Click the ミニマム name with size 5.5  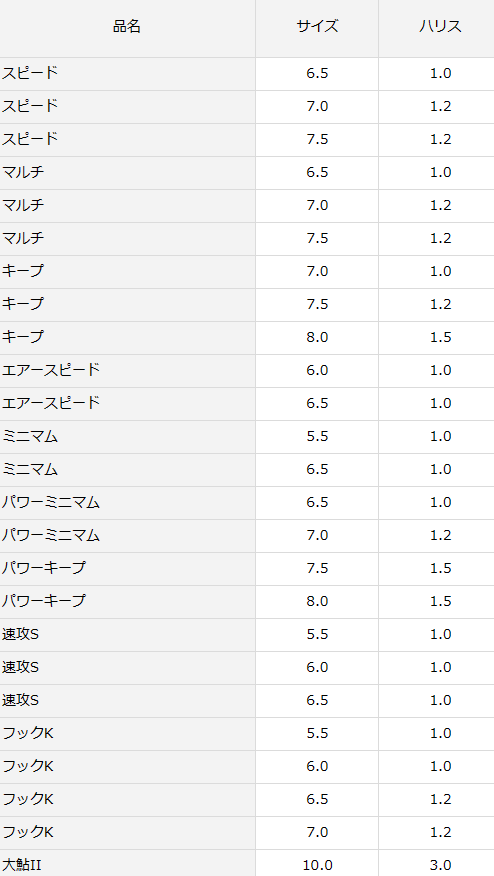[x=30, y=436]
